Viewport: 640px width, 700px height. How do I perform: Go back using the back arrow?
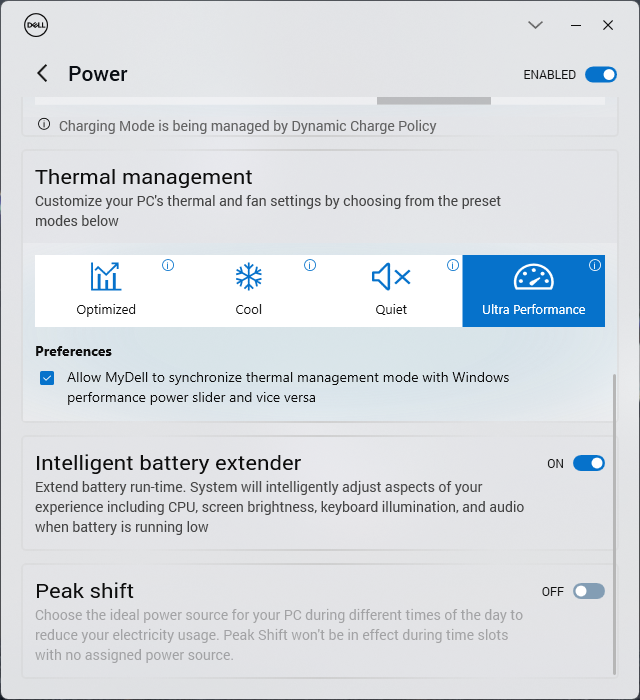(x=42, y=73)
